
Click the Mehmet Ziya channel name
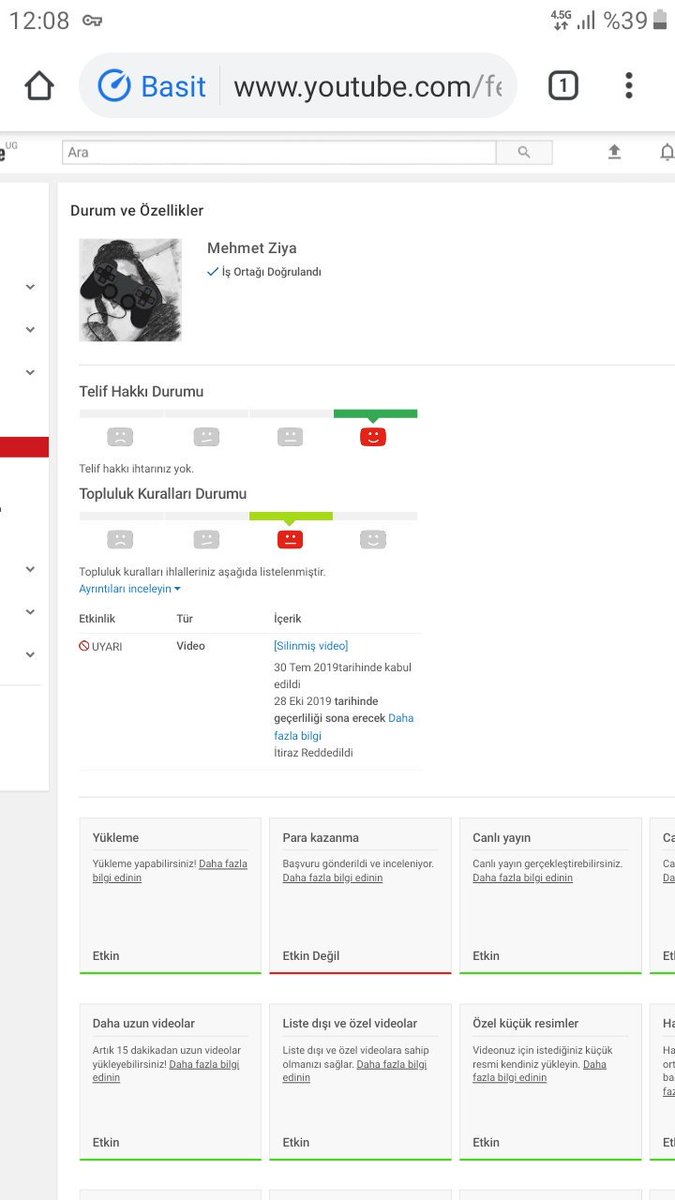click(x=252, y=248)
